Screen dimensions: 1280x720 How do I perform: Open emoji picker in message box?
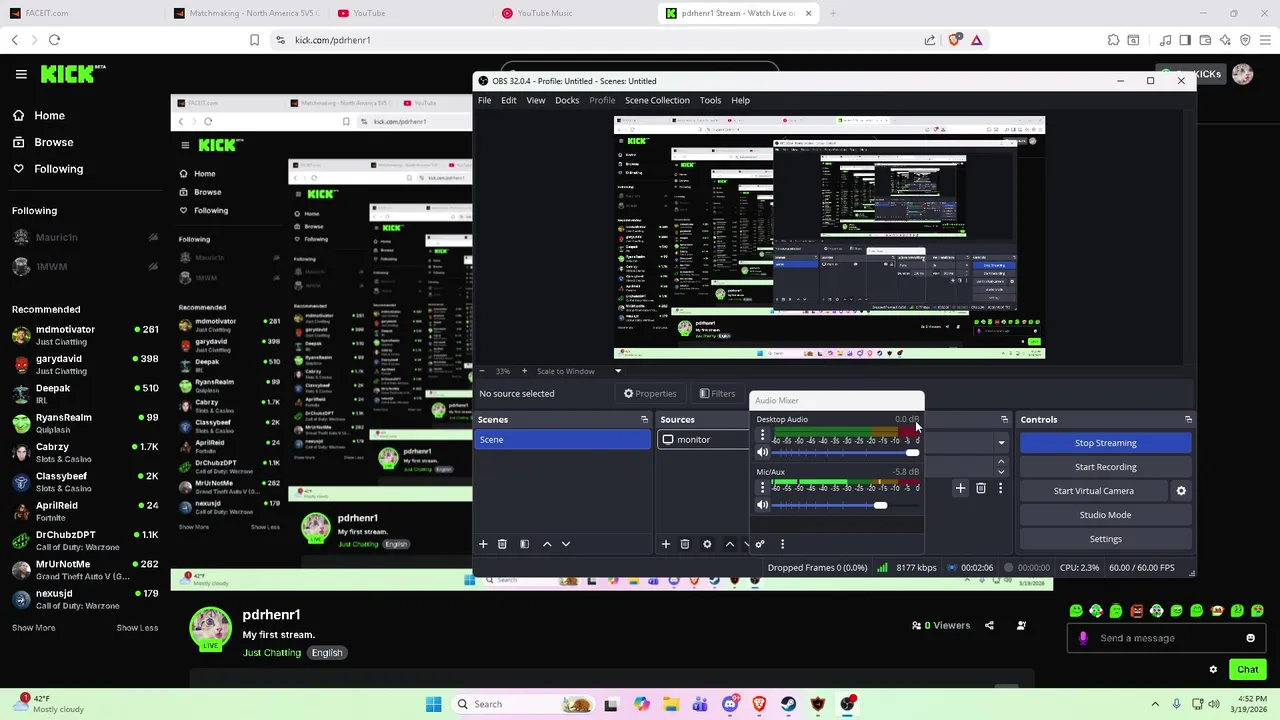point(1250,638)
